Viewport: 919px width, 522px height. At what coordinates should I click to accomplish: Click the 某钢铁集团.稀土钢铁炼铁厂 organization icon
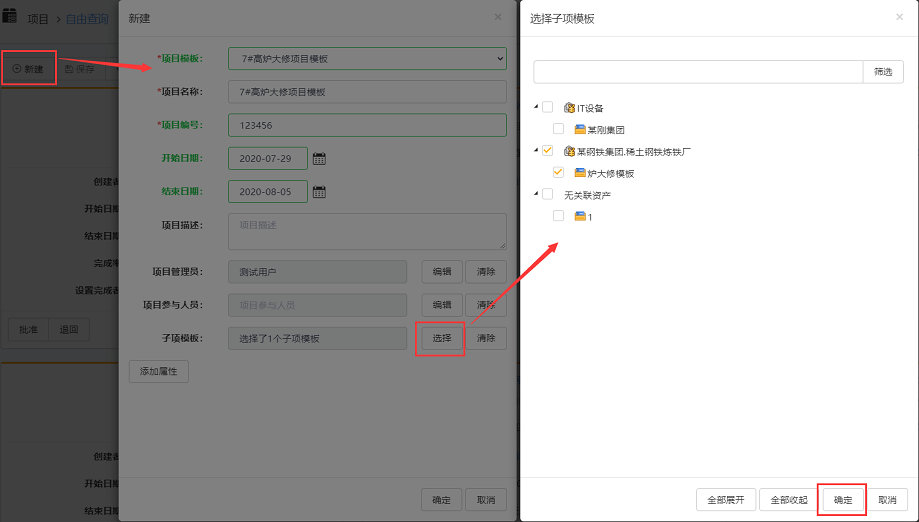click(569, 151)
